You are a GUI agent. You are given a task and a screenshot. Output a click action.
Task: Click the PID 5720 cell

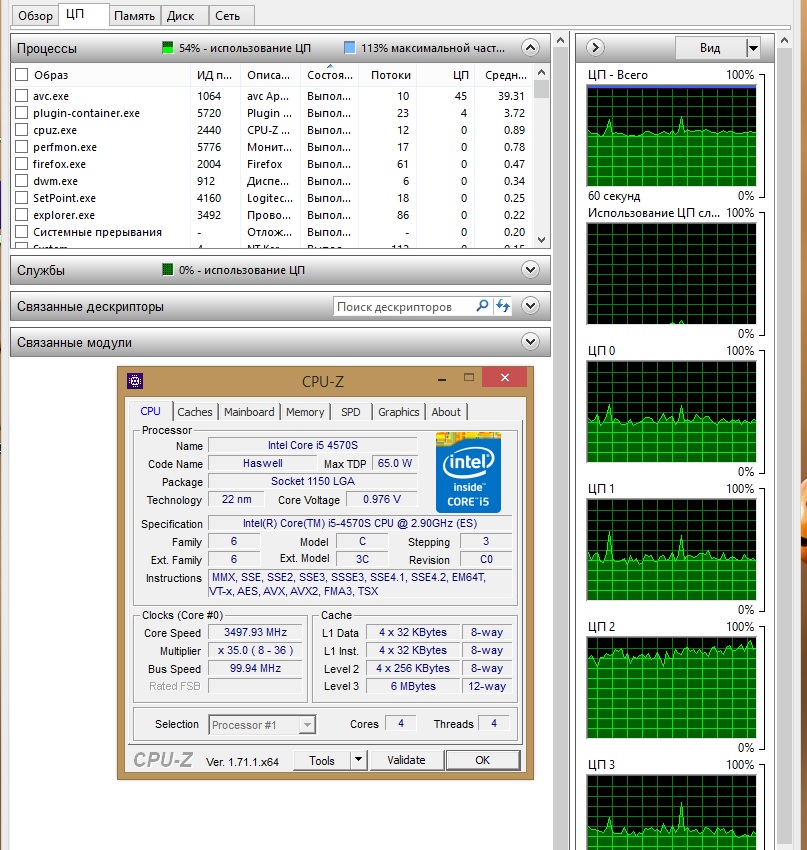[x=209, y=113]
